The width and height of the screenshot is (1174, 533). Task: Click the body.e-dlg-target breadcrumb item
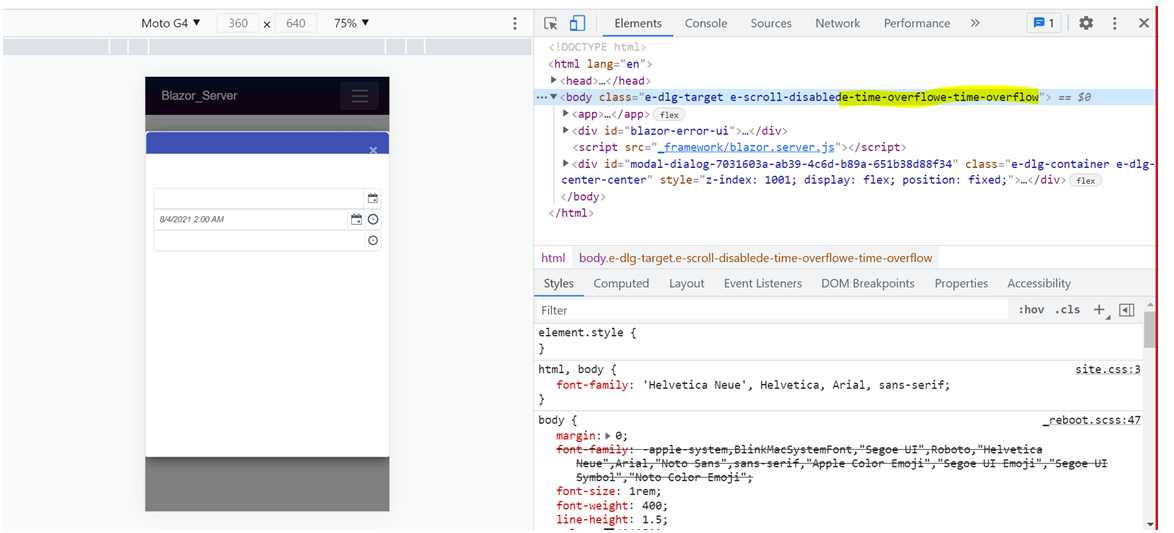coord(755,258)
